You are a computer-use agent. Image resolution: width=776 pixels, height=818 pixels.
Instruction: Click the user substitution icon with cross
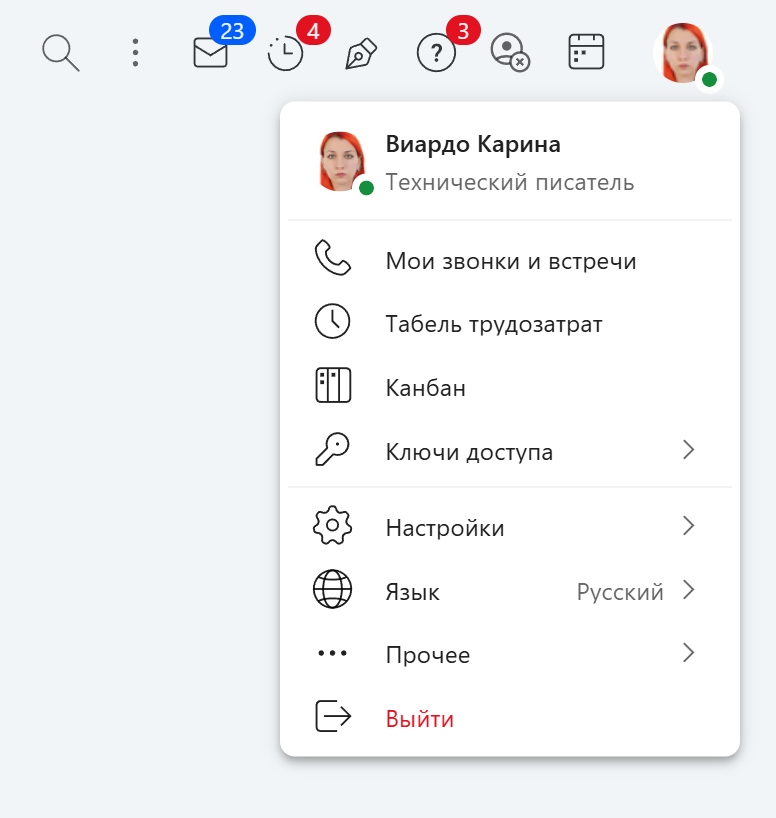click(x=510, y=53)
